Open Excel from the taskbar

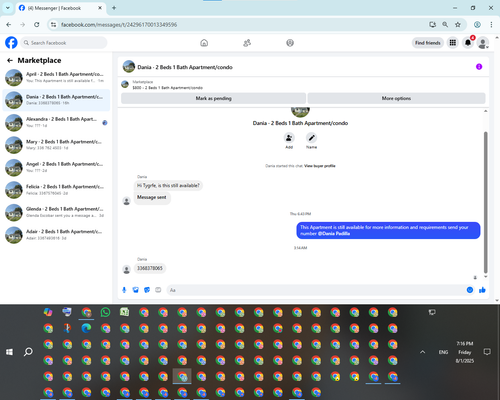point(125,312)
